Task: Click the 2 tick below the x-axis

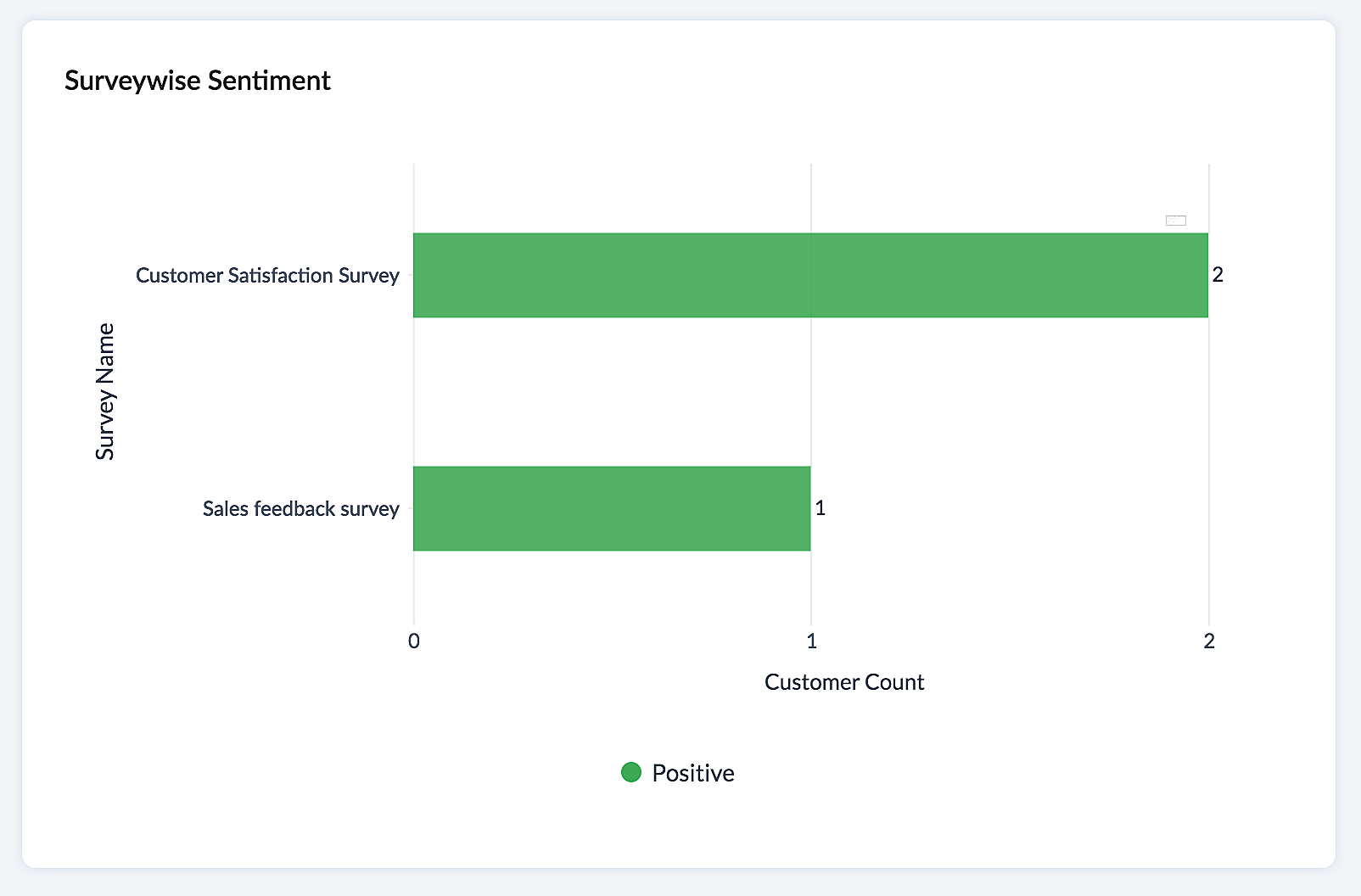Action: pos(1209,641)
